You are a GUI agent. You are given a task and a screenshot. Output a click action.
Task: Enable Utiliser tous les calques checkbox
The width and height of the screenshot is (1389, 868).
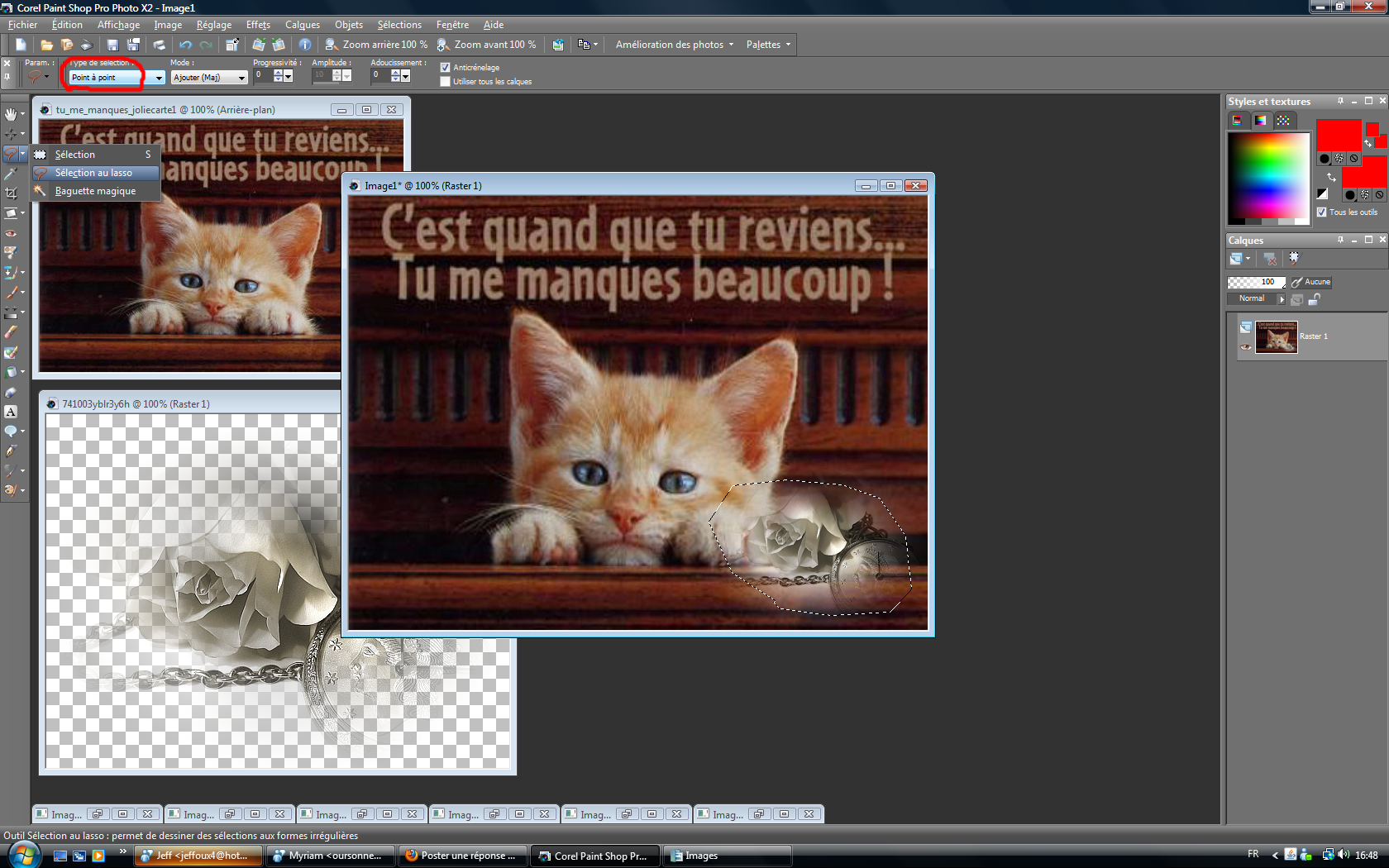pyautogui.click(x=446, y=82)
